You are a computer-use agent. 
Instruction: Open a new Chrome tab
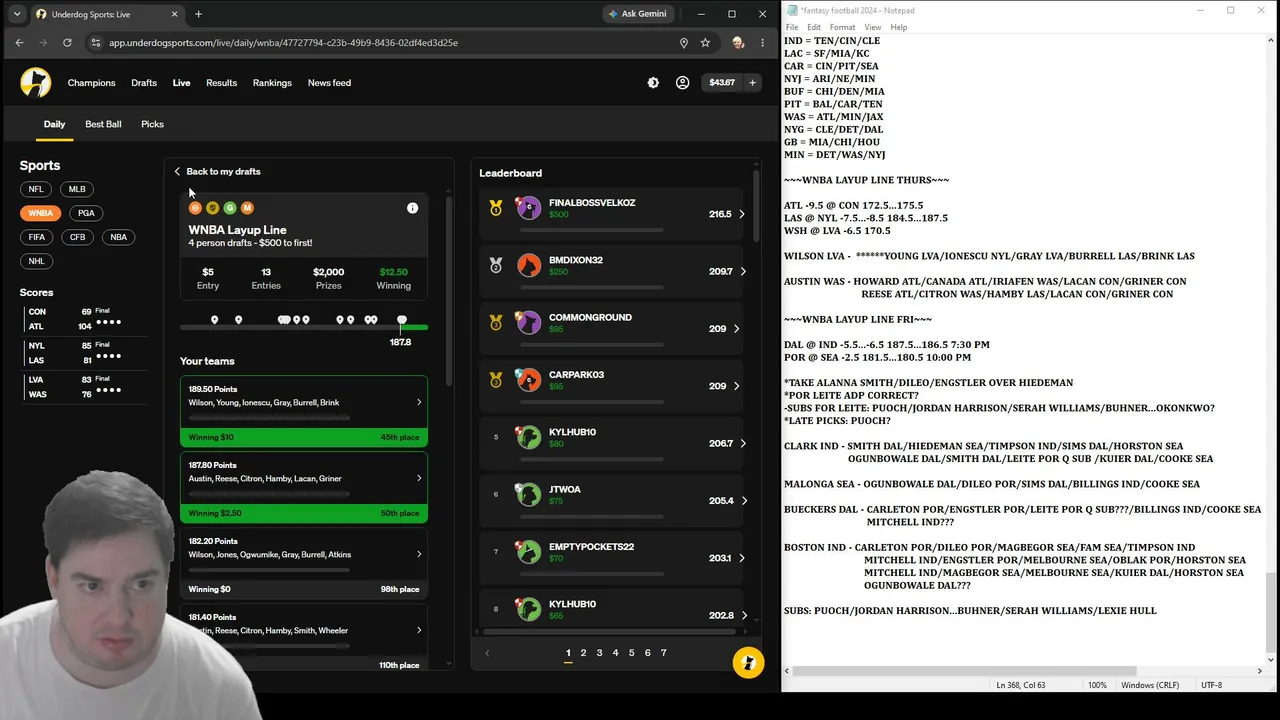[198, 14]
